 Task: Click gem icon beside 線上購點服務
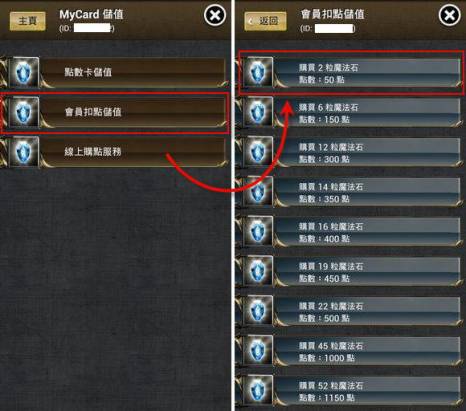click(x=23, y=152)
